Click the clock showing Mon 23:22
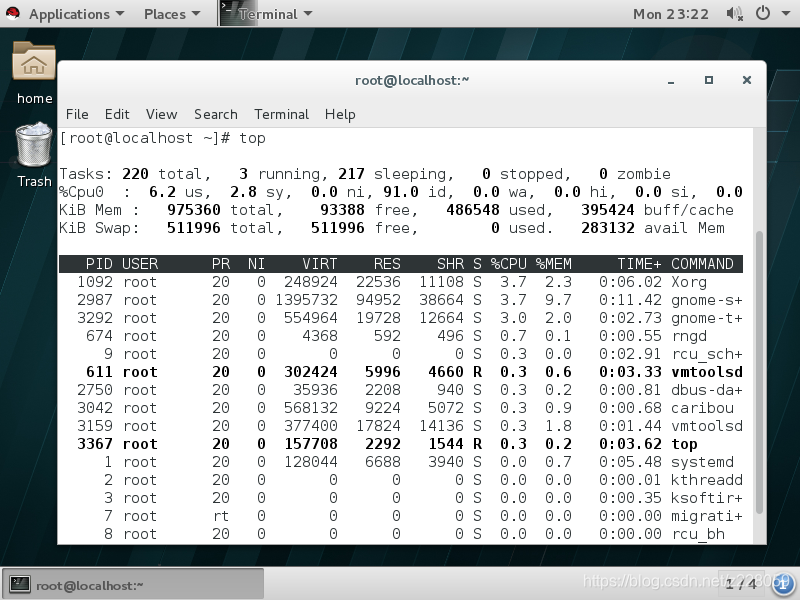 [x=671, y=14]
